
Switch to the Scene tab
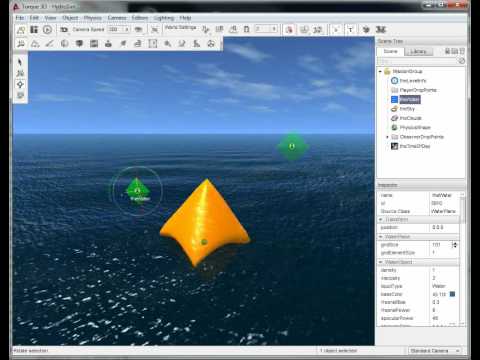(x=390, y=51)
